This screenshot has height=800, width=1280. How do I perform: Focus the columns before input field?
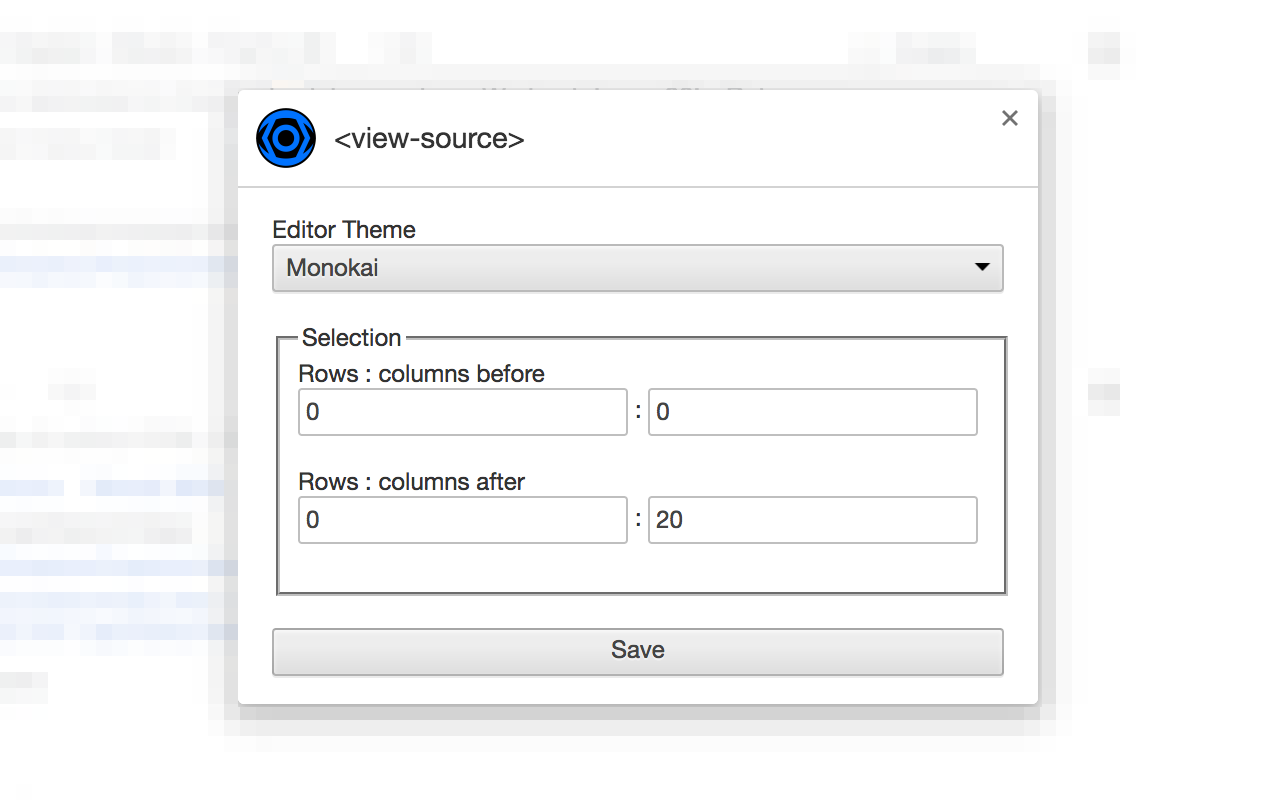tap(812, 412)
